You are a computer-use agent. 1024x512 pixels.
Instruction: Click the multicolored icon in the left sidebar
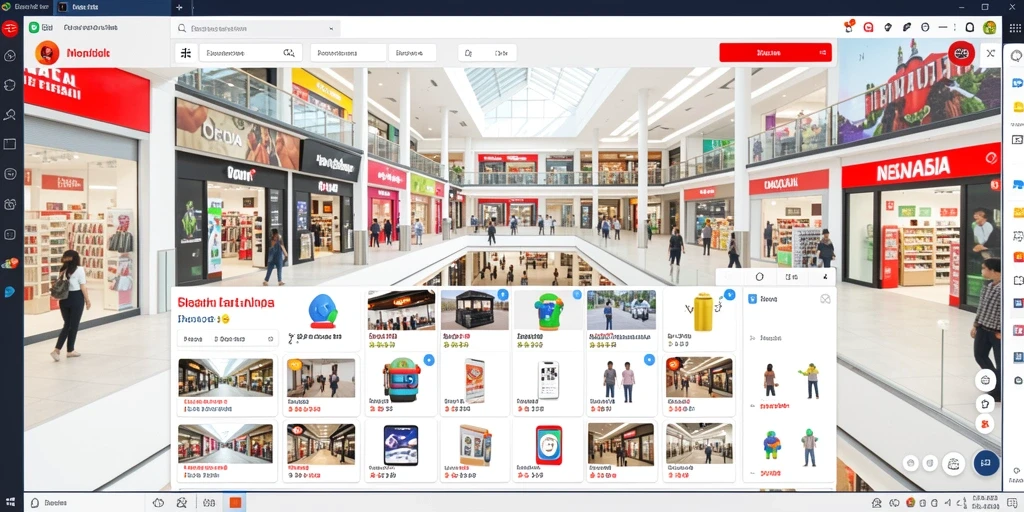coord(10,263)
